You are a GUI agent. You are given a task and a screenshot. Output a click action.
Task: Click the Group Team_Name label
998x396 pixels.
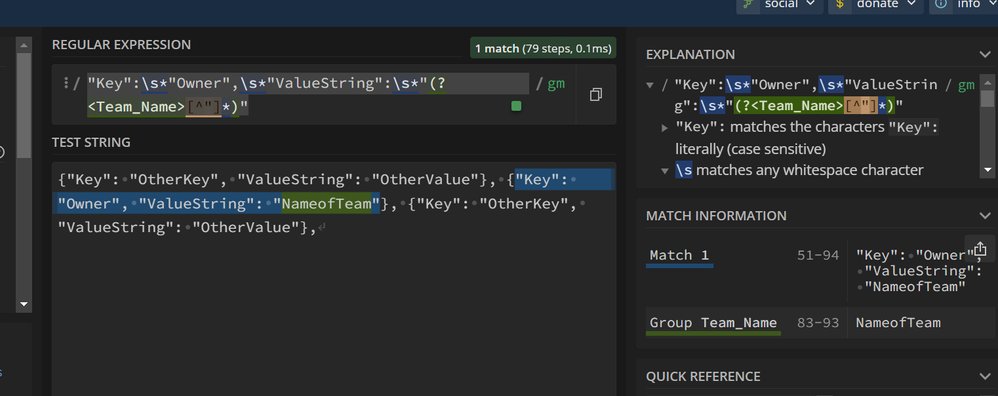coord(713,323)
